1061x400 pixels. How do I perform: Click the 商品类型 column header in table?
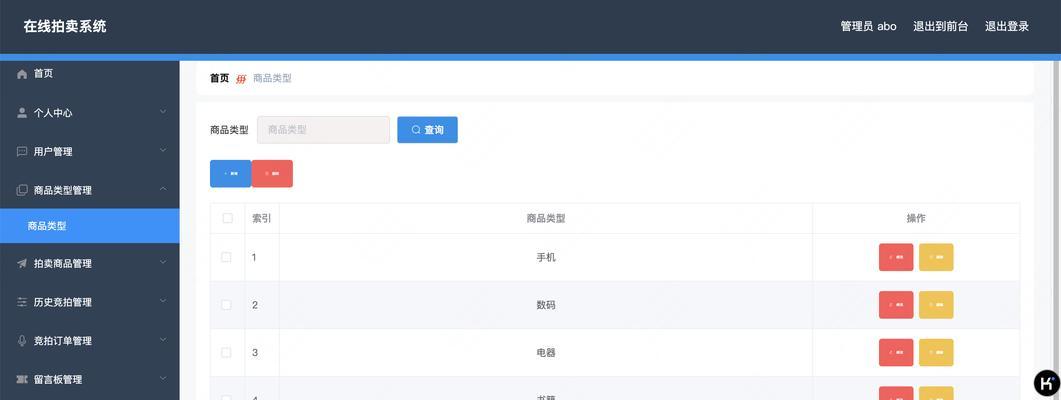point(546,218)
